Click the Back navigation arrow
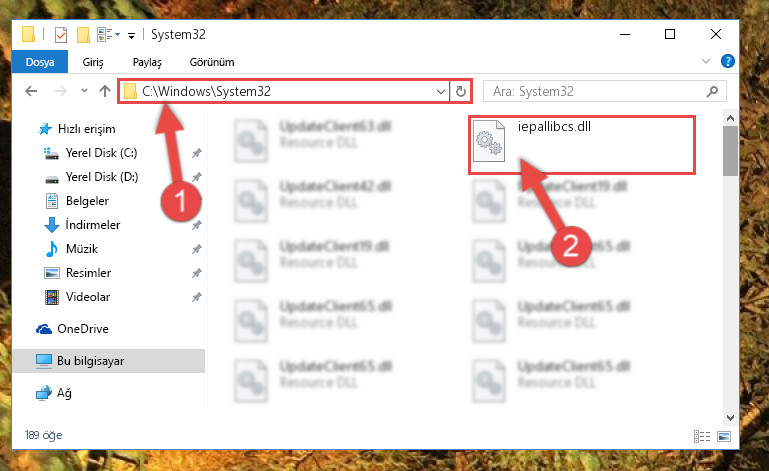Image resolution: width=769 pixels, height=471 pixels. tap(31, 91)
